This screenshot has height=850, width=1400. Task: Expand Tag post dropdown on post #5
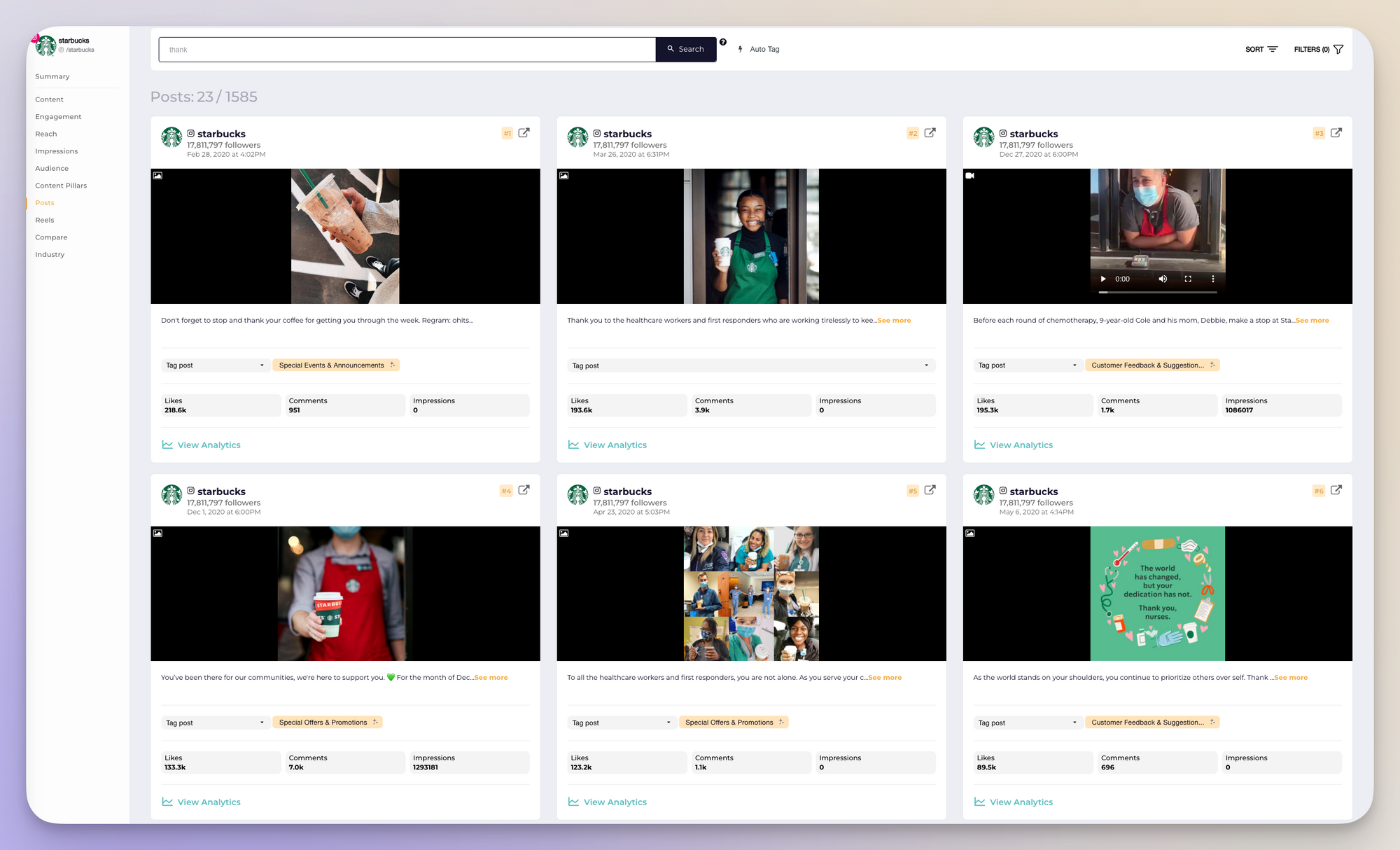click(x=621, y=723)
